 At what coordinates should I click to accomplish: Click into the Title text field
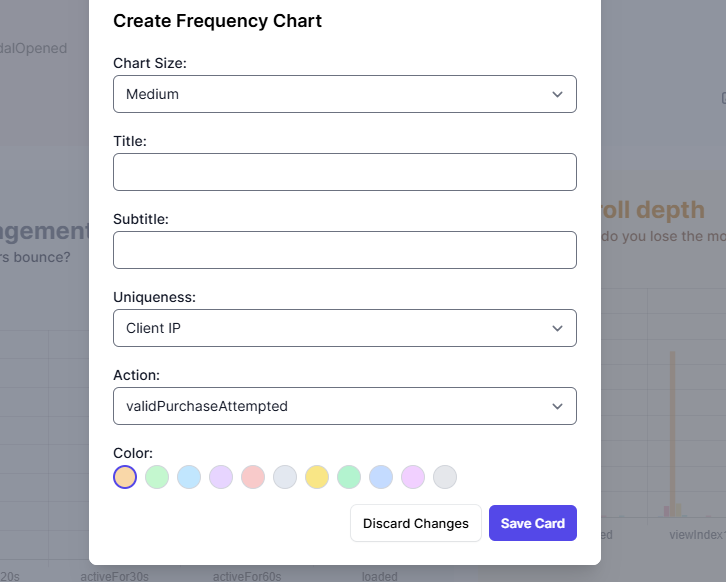344,172
